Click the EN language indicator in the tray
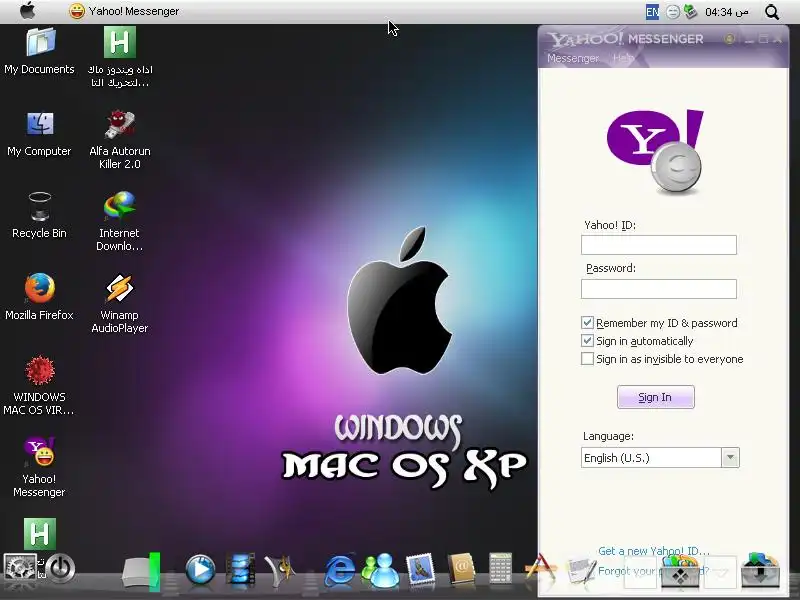 click(x=652, y=12)
